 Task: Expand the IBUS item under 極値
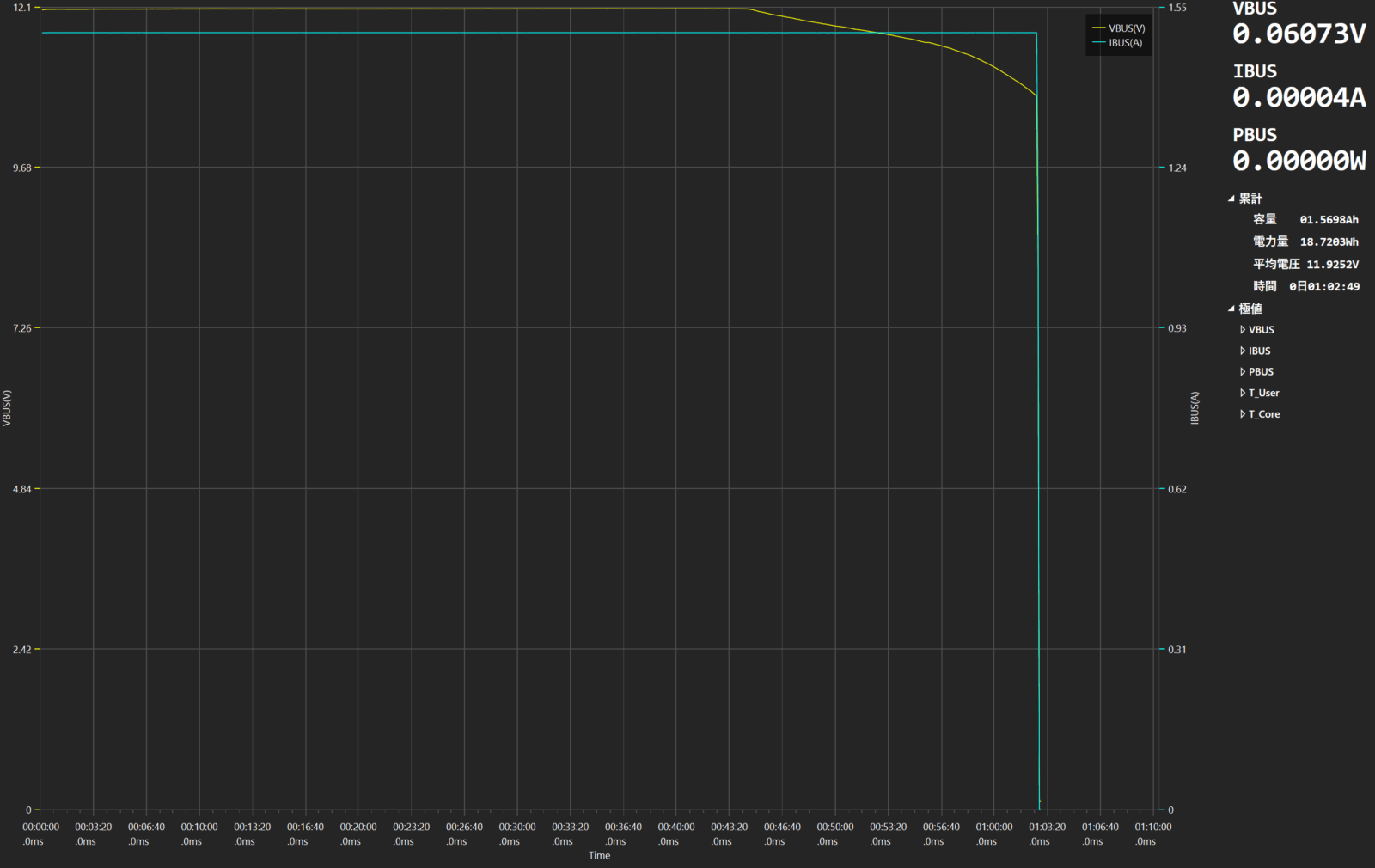[1243, 351]
